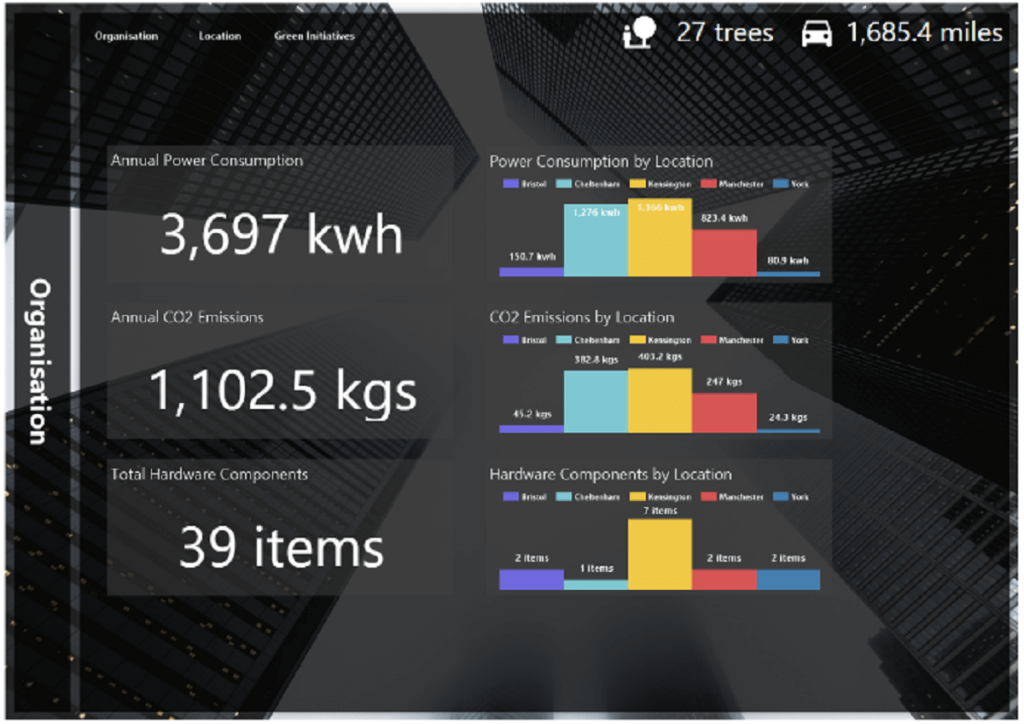Click the yellow Kensington power consumption bar
The image size is (1024, 724).
point(660,238)
